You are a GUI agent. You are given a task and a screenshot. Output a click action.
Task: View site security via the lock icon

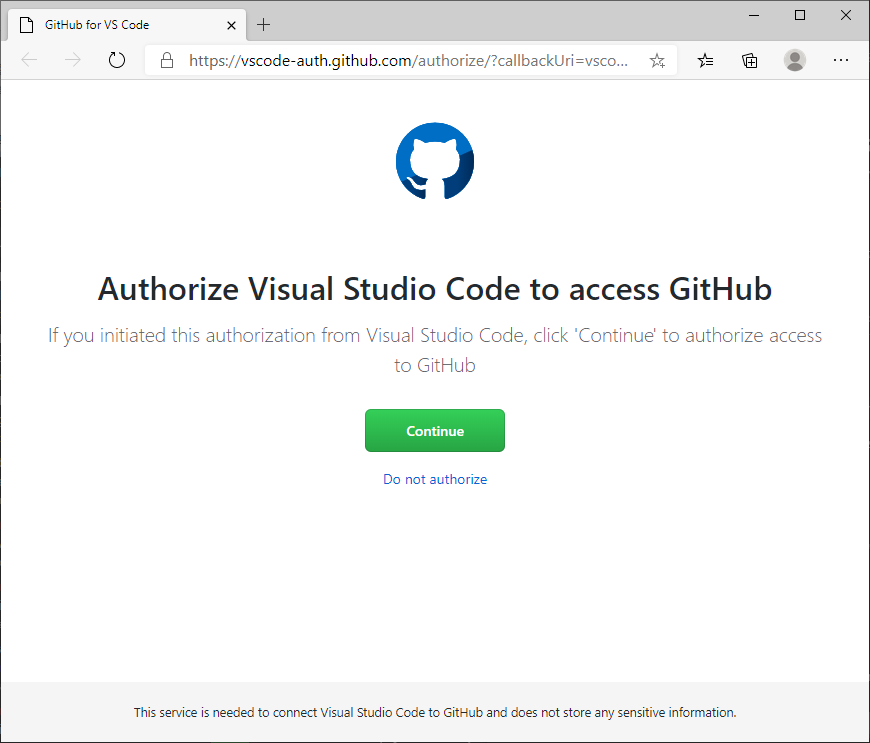pos(167,60)
